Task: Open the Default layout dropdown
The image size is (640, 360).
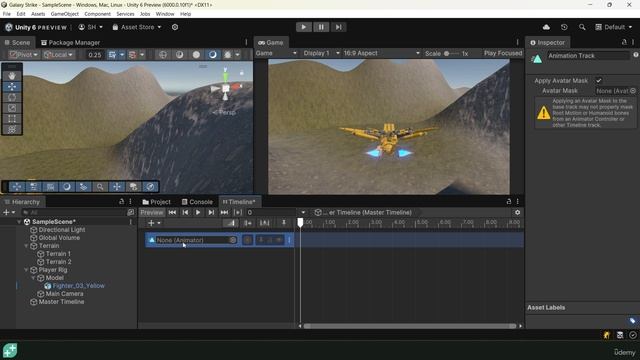Action: pyautogui.click(x=613, y=27)
